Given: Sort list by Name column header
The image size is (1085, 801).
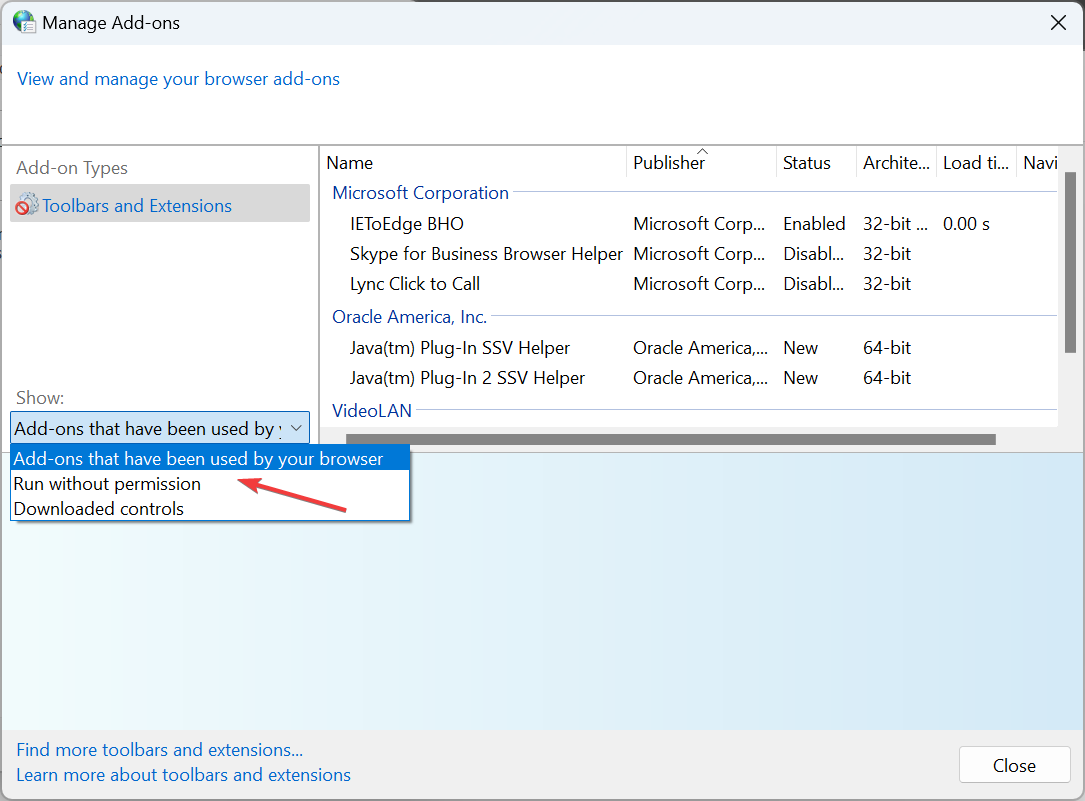Looking at the screenshot, I should coord(350,163).
